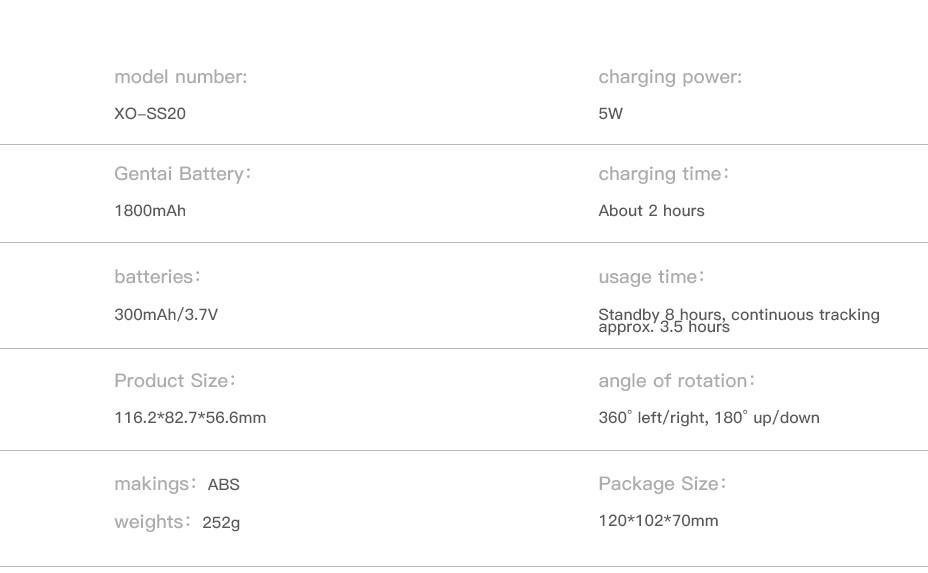
Task: Click the "Product Size:" label
Action: pyautogui.click(x=175, y=381)
